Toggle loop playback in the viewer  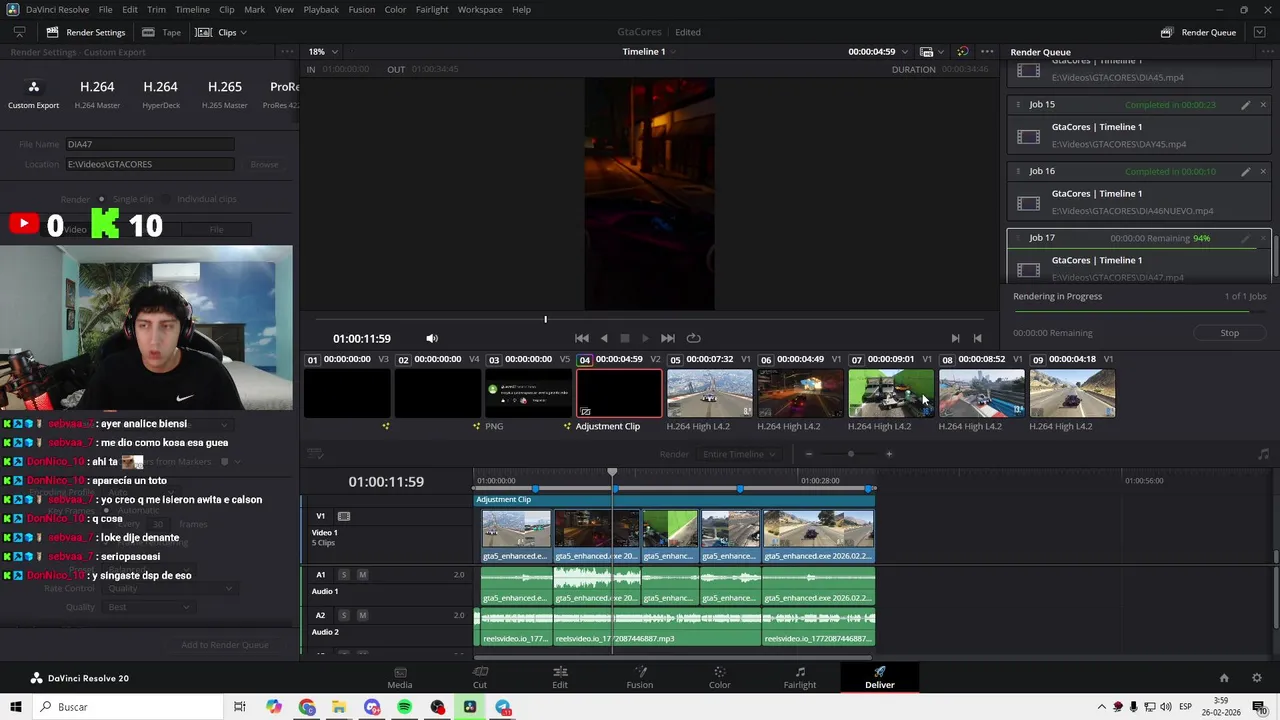[694, 338]
